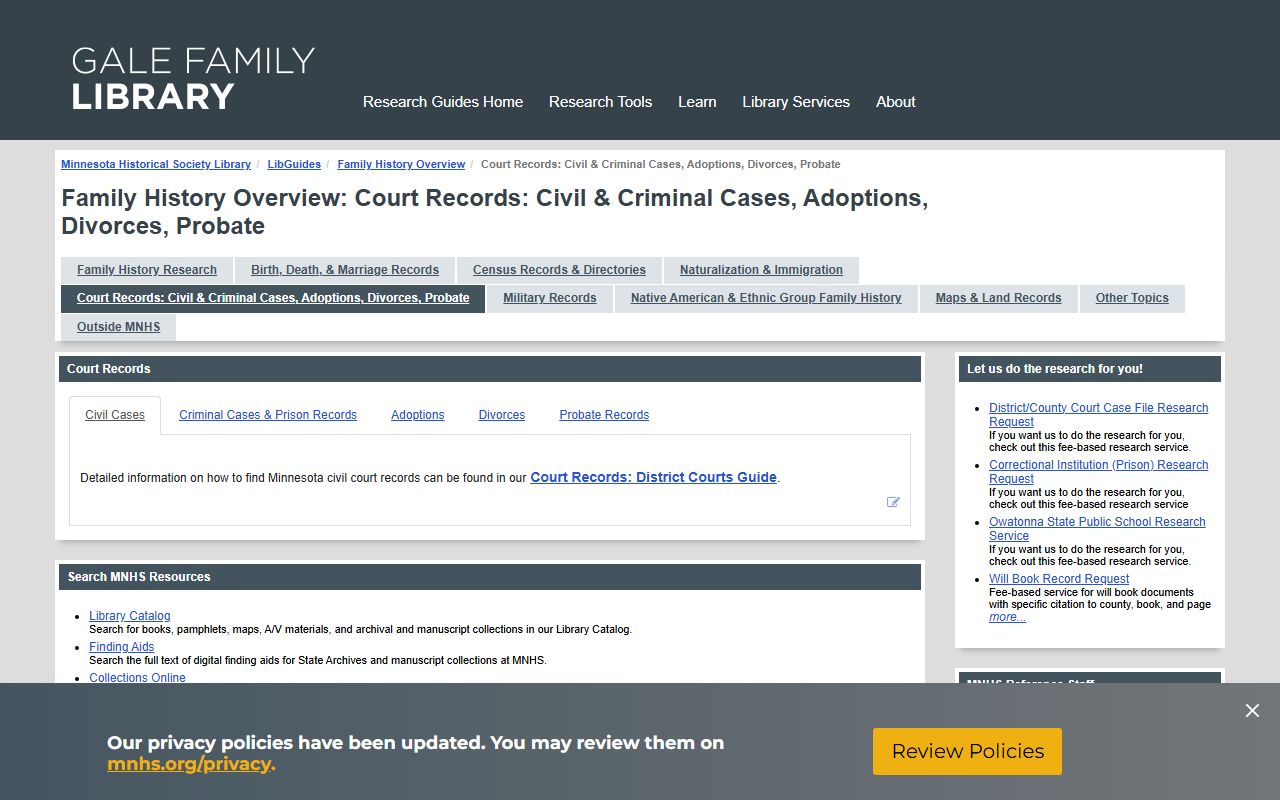Screen dimensions: 1280x800
Task: Click the edit pencil icon in Civil Cases box
Action: pos(893,502)
